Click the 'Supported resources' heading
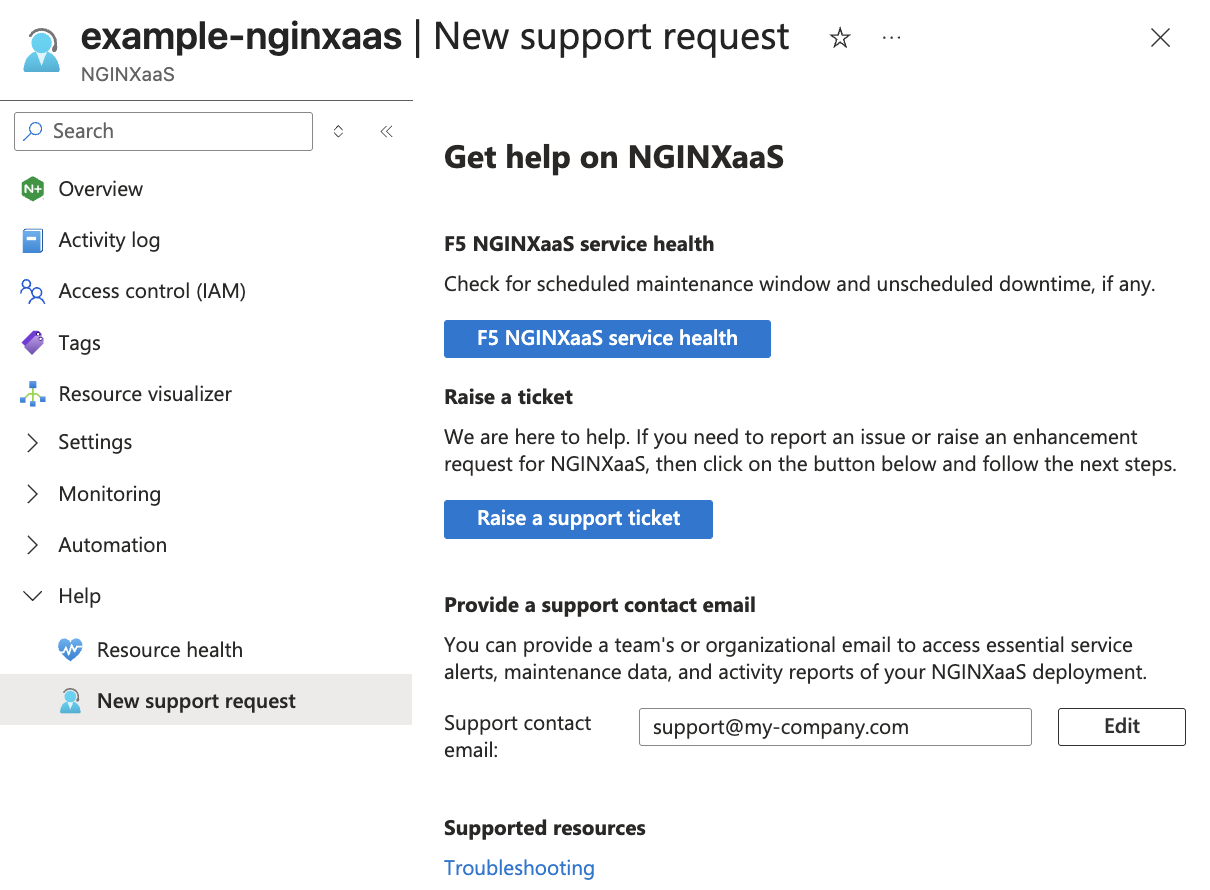Image resolution: width=1210 pixels, height=890 pixels. 545,828
